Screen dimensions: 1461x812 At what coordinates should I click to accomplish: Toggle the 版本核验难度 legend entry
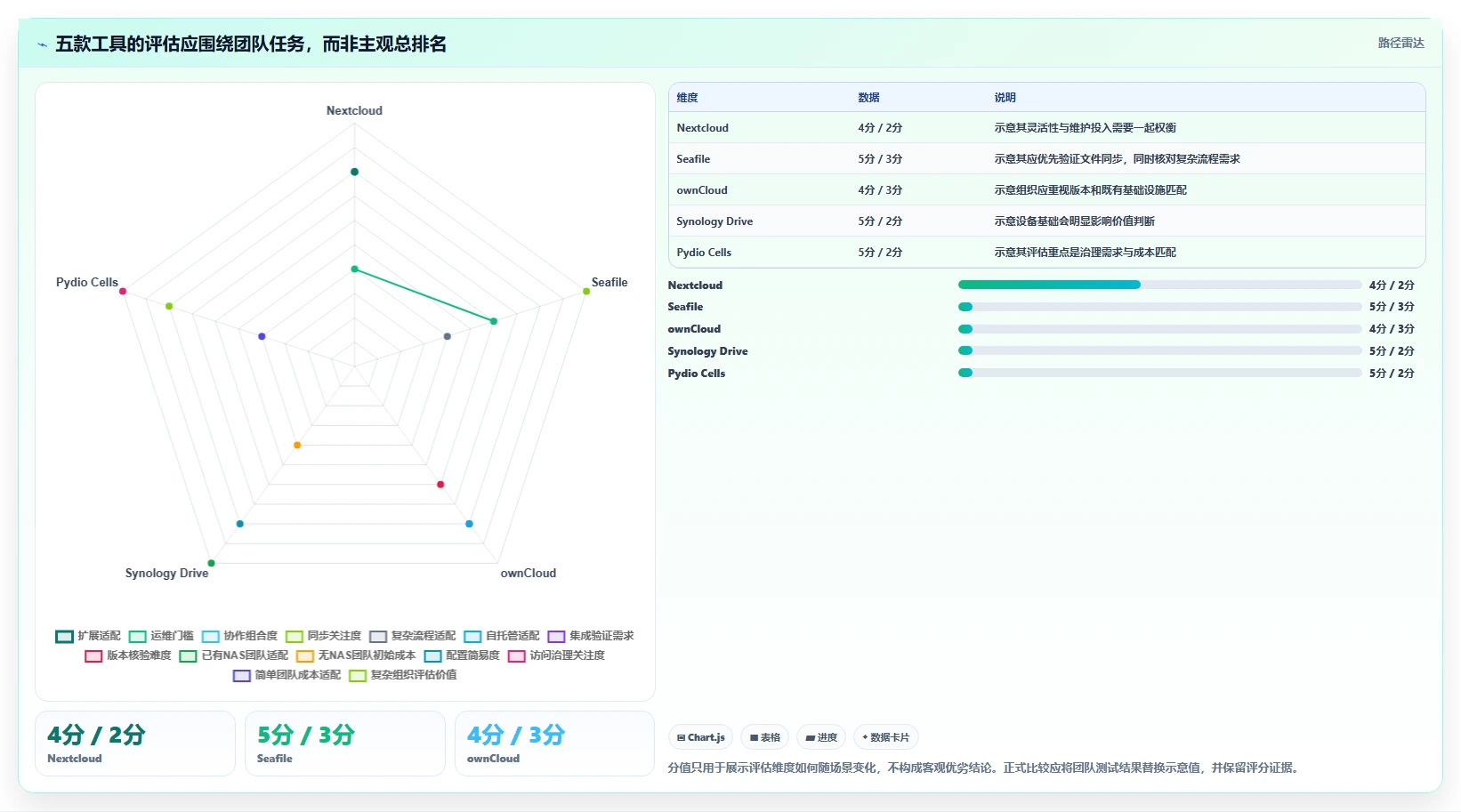coord(128,655)
